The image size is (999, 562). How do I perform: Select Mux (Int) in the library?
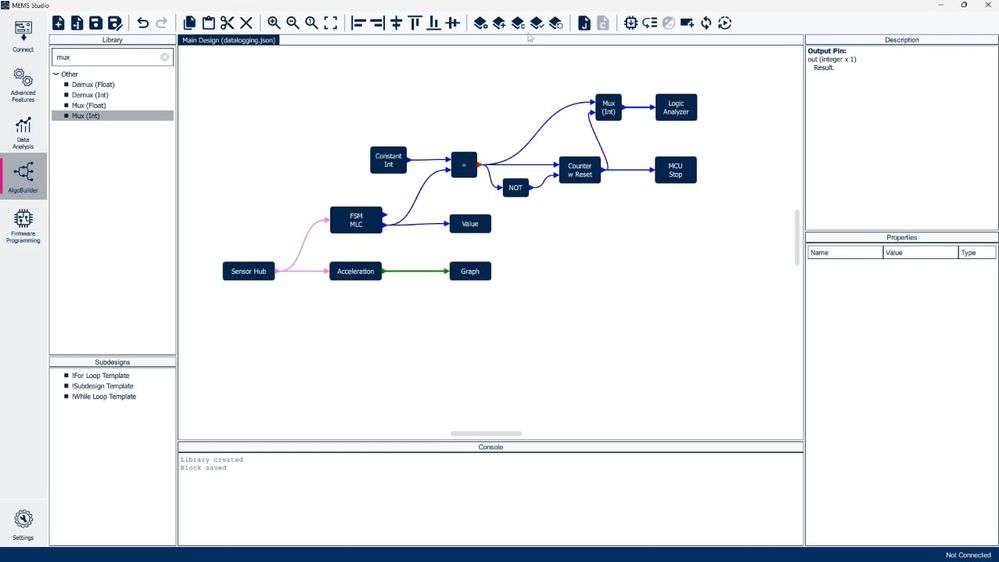85,116
